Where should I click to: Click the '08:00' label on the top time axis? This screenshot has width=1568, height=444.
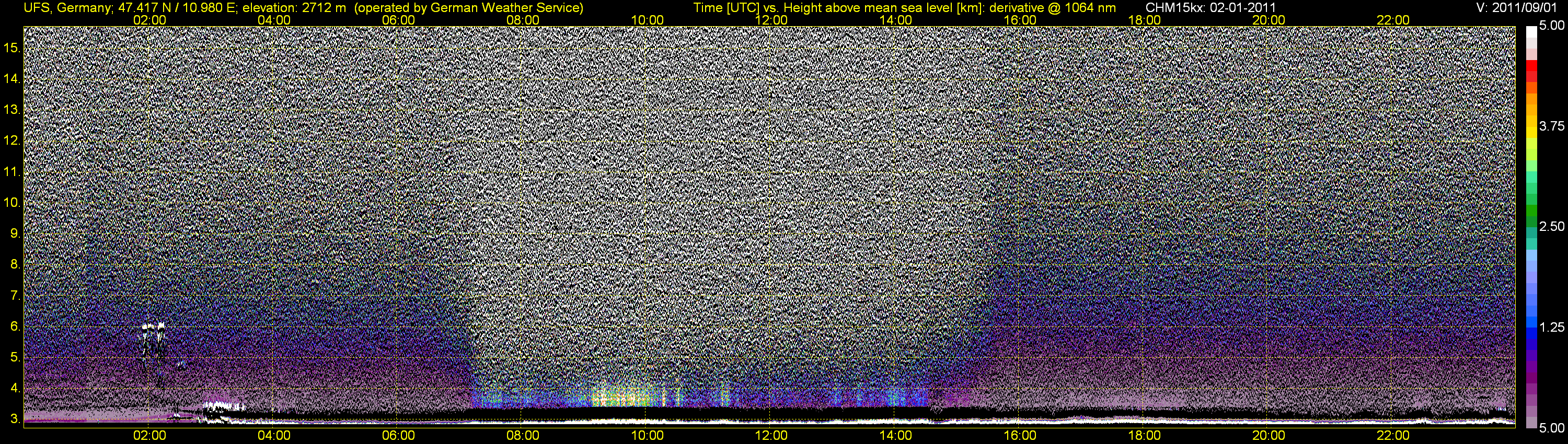pyautogui.click(x=523, y=20)
